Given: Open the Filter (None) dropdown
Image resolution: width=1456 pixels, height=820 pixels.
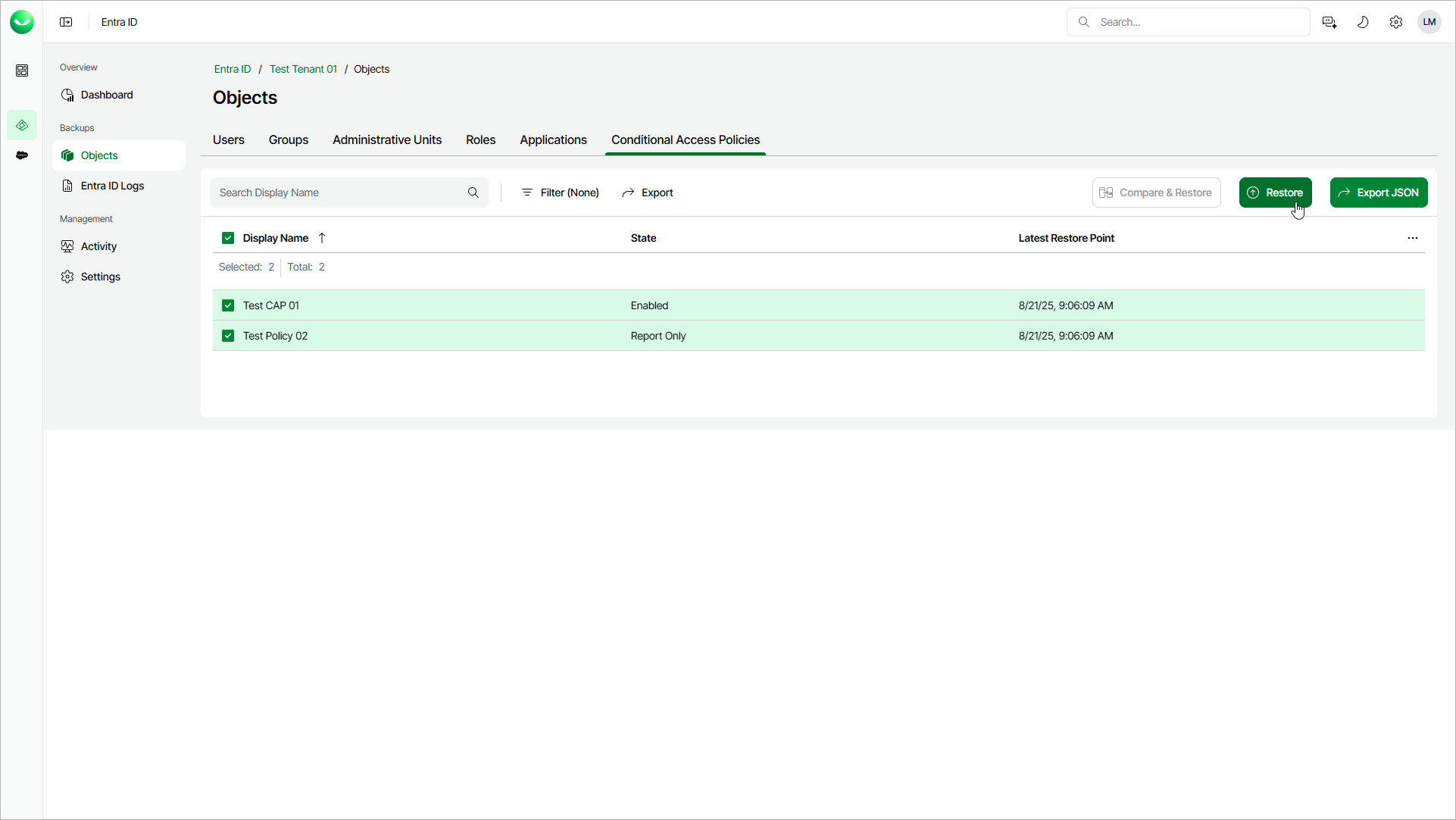Looking at the screenshot, I should (561, 192).
